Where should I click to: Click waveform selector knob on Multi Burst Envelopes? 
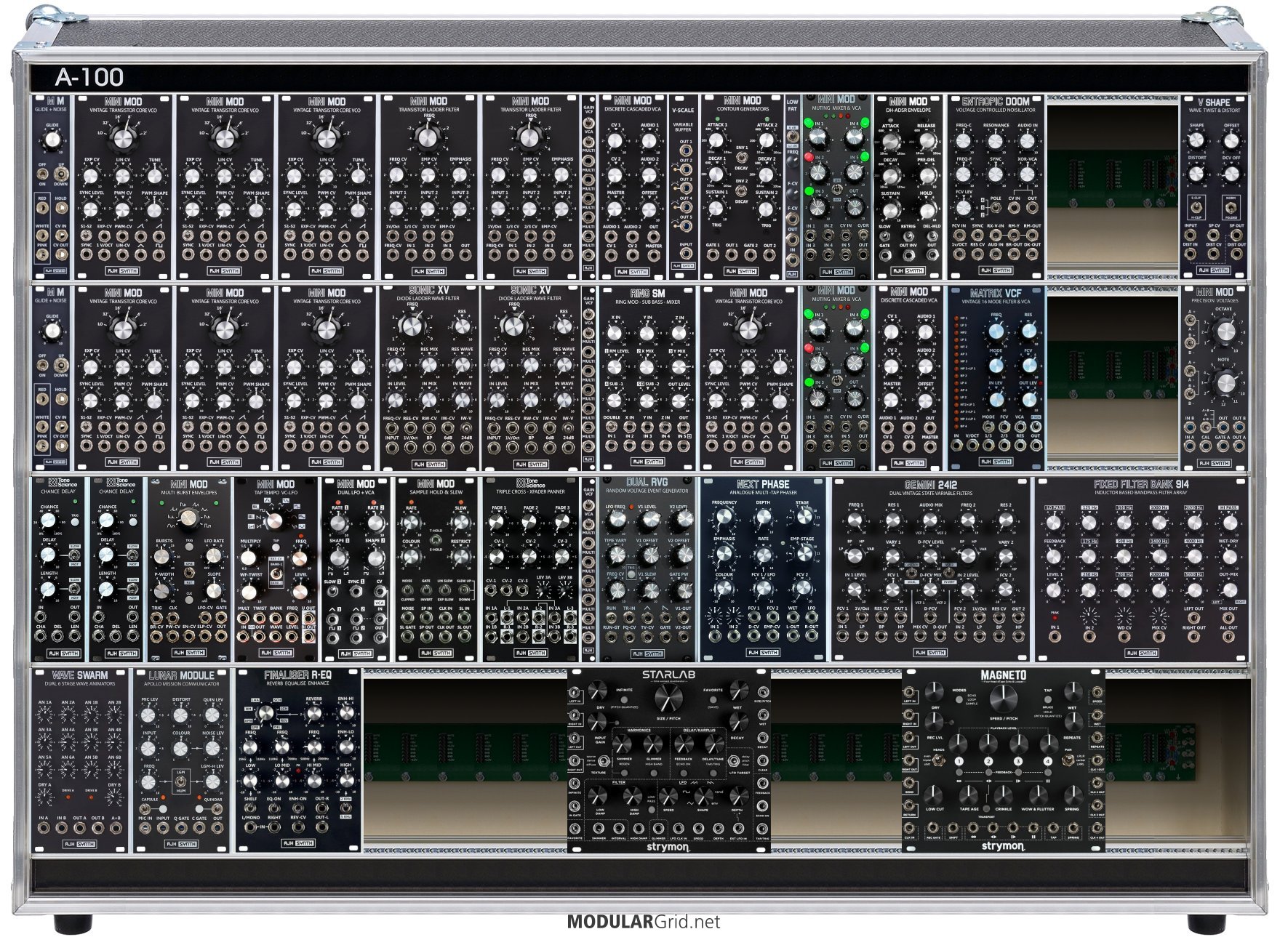click(188, 518)
